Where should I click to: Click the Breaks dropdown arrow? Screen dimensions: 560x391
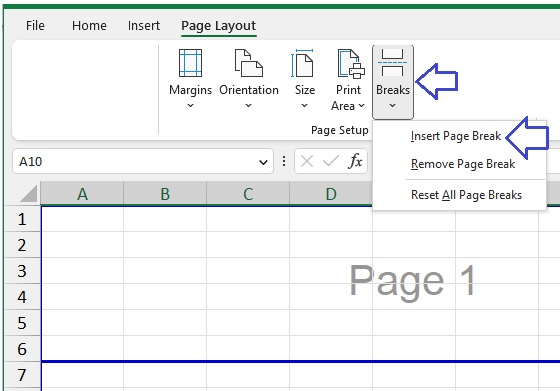pos(392,105)
